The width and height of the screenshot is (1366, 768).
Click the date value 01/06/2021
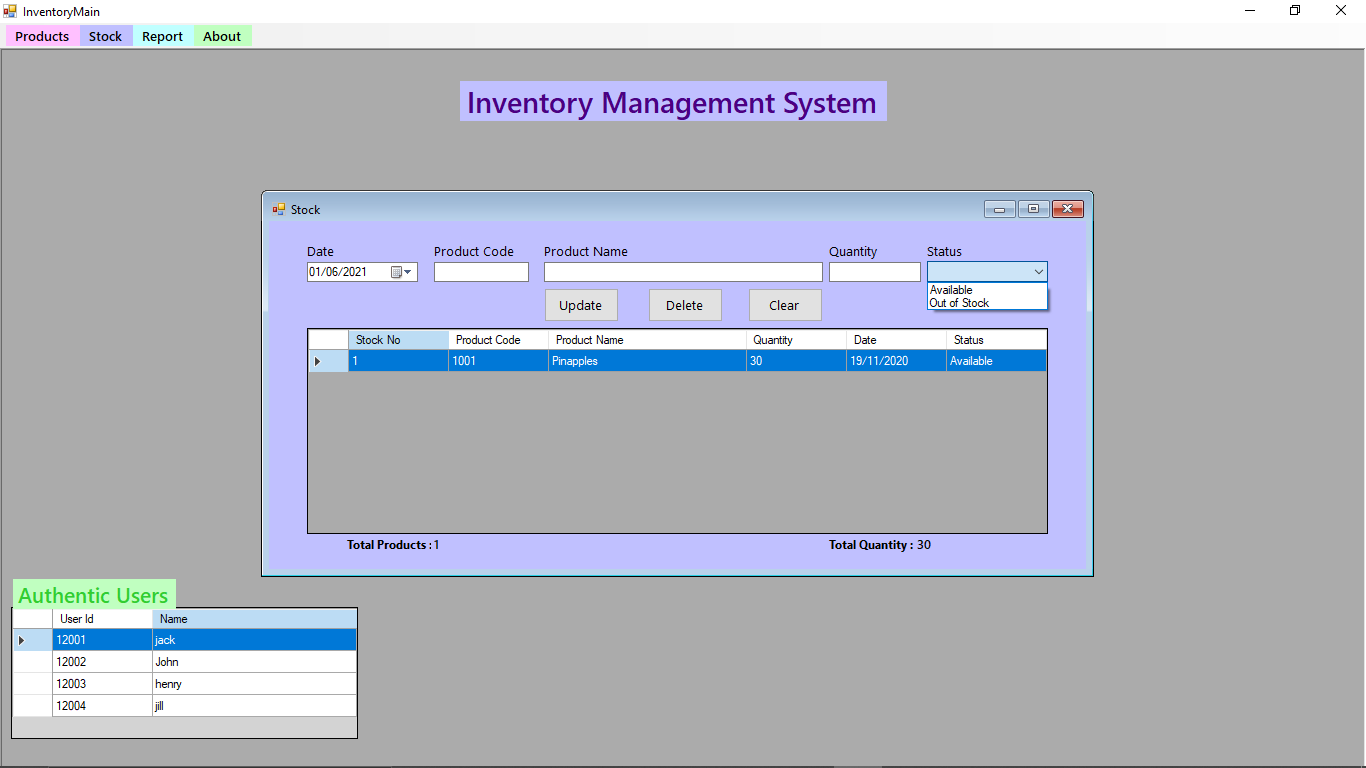click(x=338, y=272)
